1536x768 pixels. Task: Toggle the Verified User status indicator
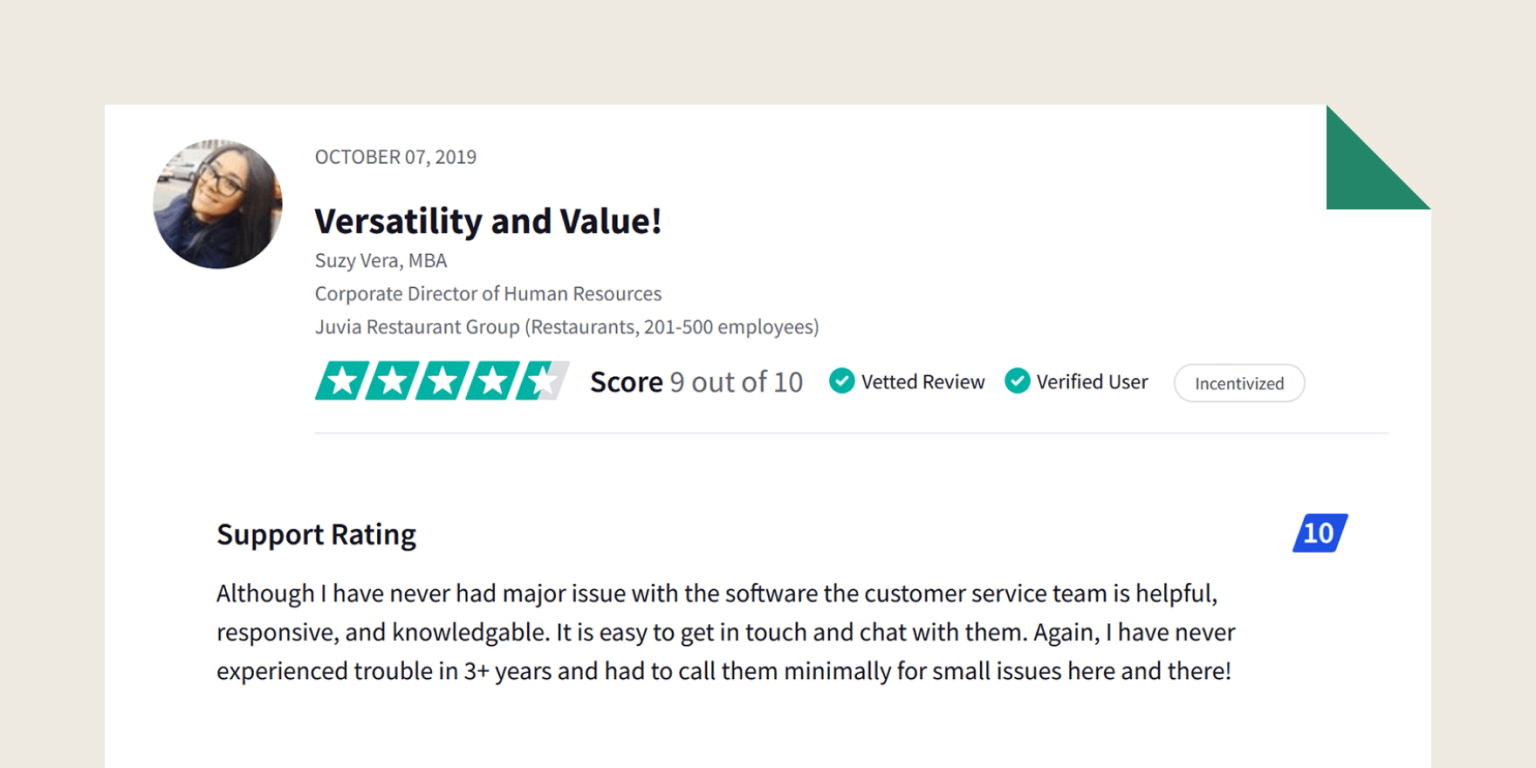click(x=1017, y=381)
